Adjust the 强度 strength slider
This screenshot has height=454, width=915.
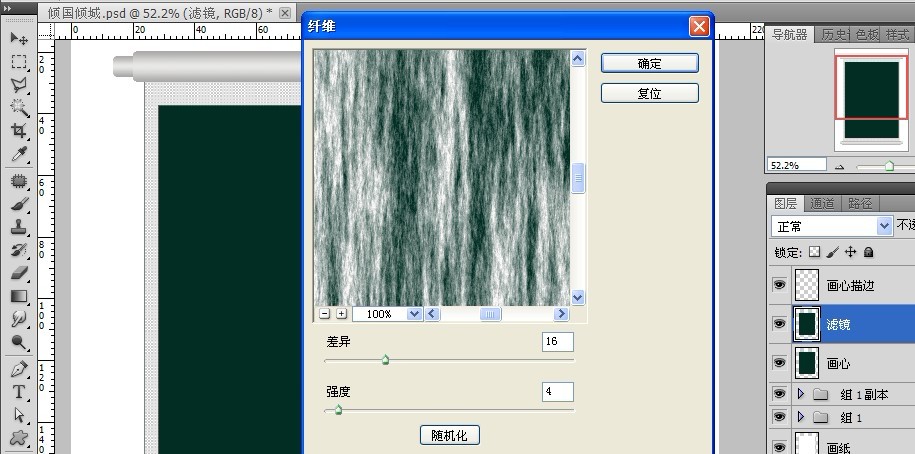(x=338, y=410)
